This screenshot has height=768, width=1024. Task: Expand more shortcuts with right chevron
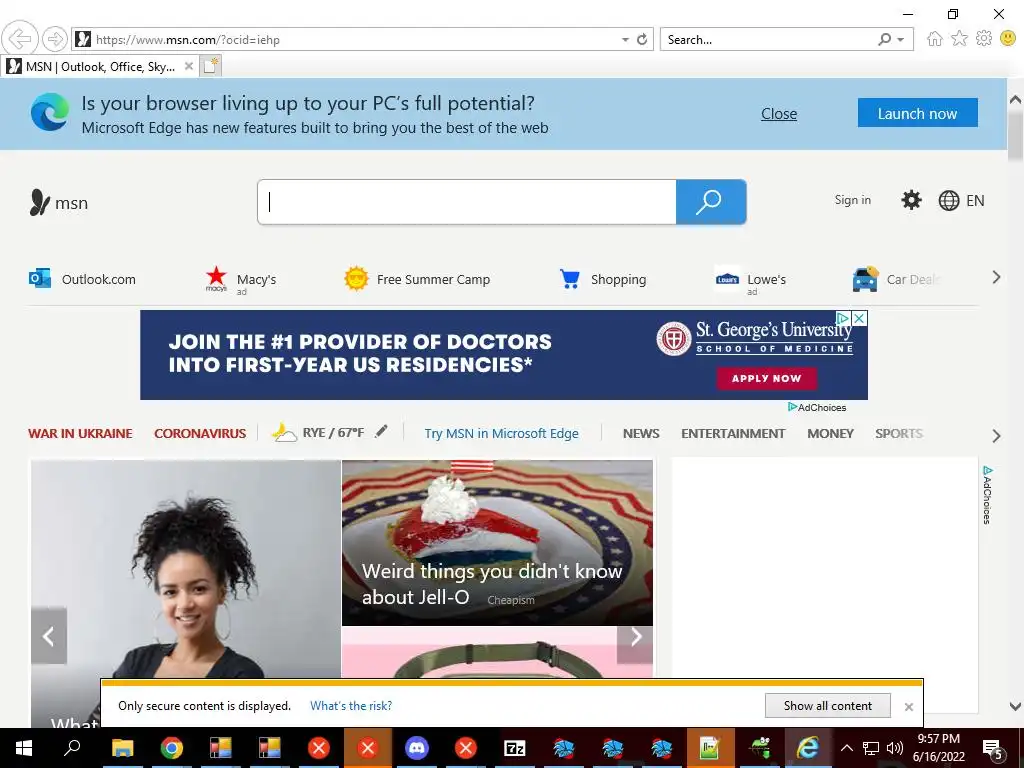pyautogui.click(x=996, y=278)
